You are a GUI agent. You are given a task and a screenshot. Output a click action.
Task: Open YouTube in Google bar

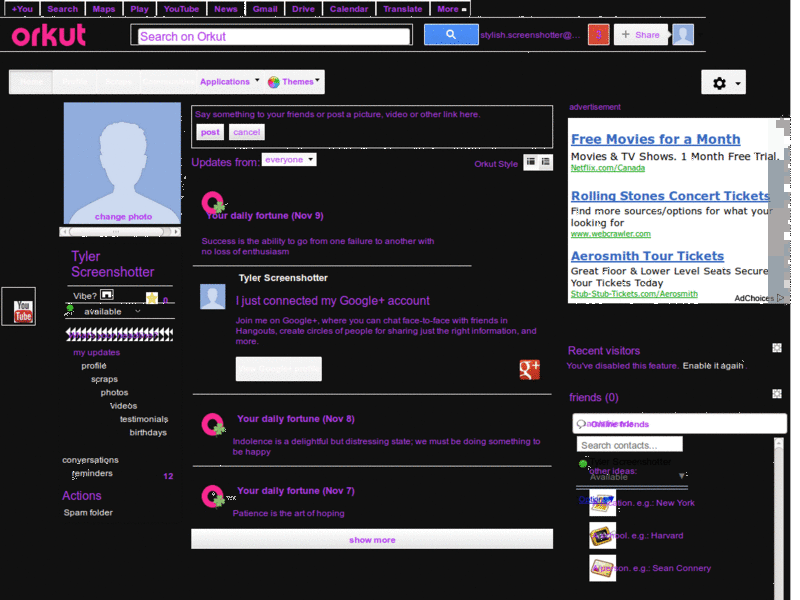point(181,9)
